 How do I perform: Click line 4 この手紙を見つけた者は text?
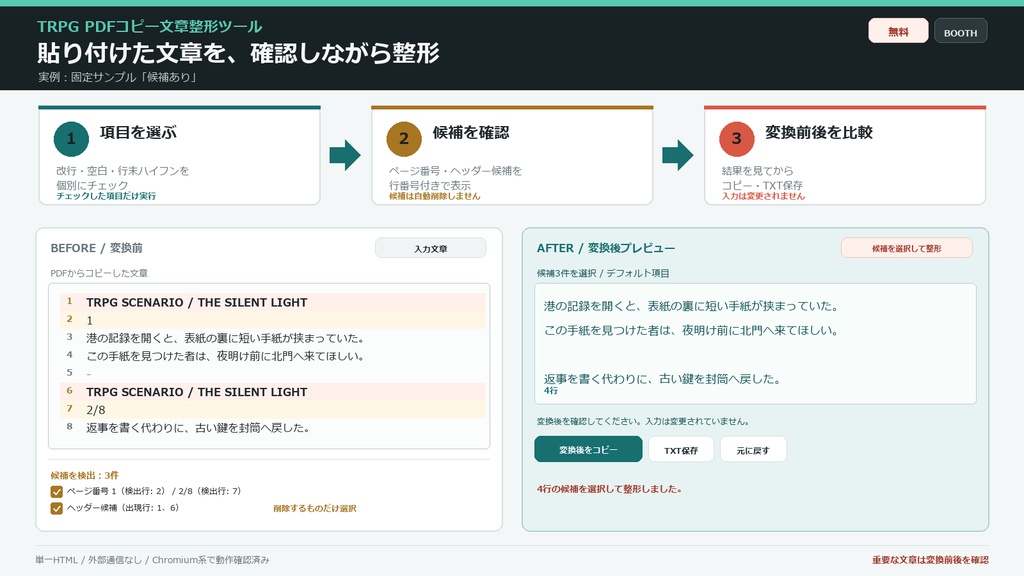point(225,356)
